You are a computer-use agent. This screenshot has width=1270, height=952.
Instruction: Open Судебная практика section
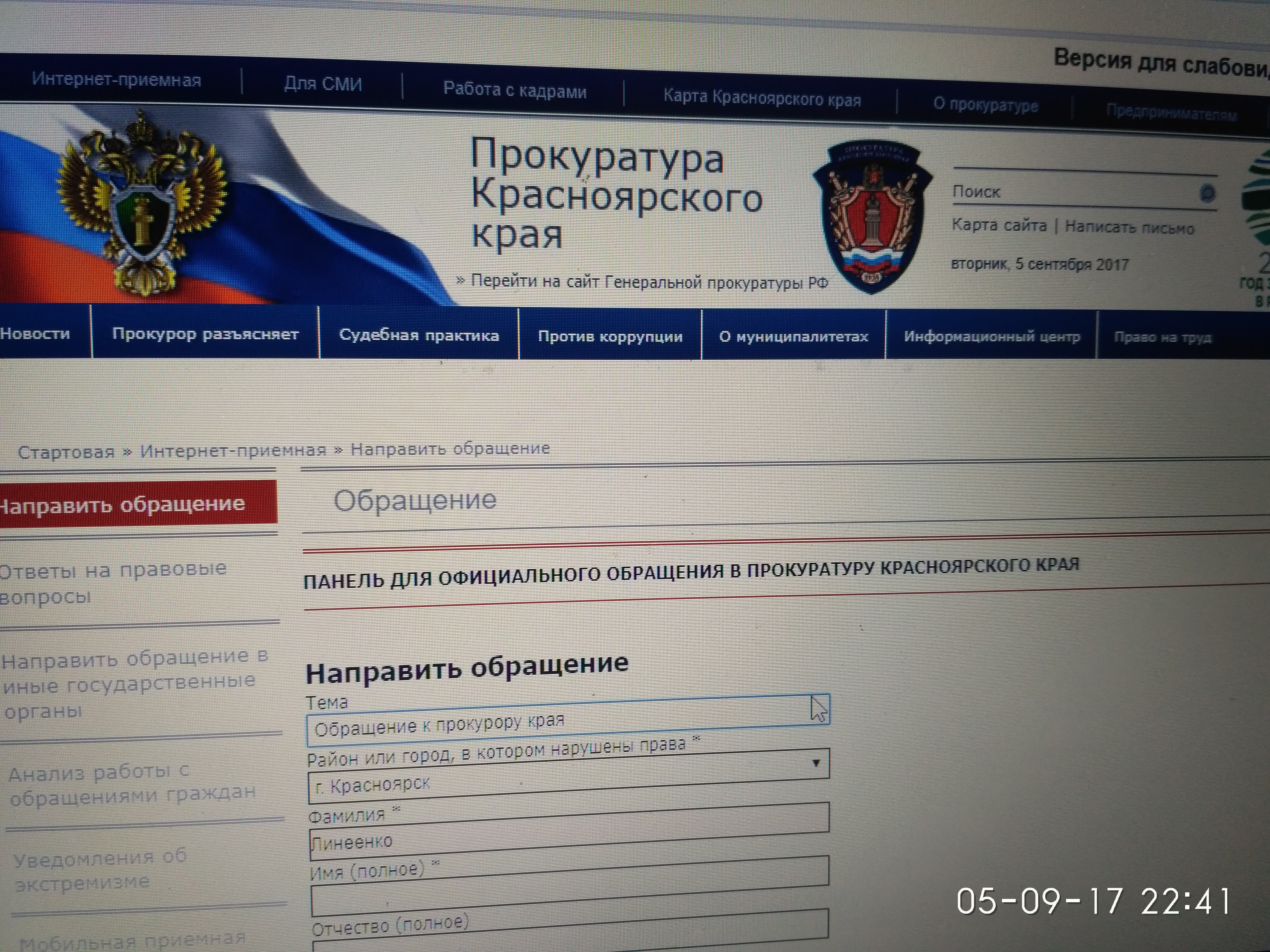coord(419,335)
